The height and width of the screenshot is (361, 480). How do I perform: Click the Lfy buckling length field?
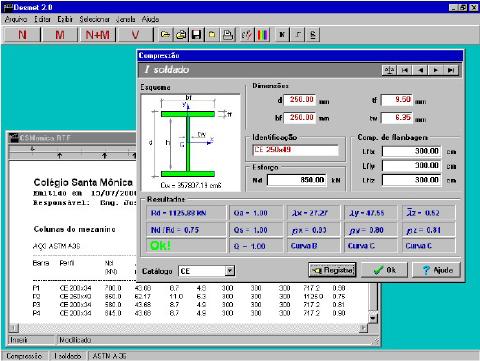click(412, 166)
